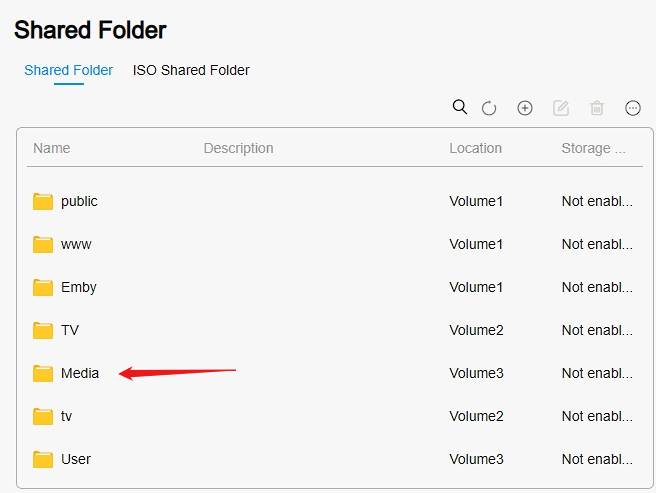
Task: Select the www folder name
Action: (76, 244)
